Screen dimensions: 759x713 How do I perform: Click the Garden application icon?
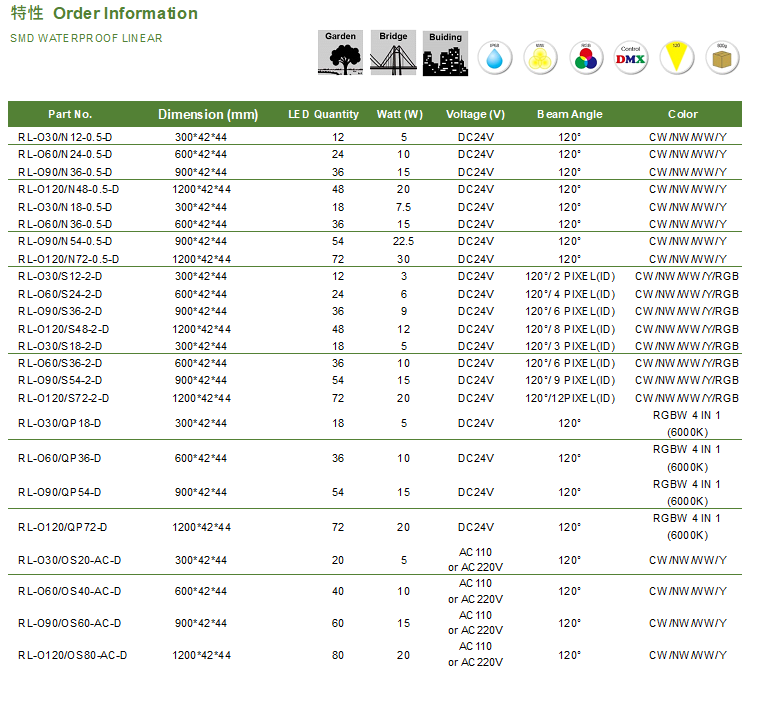(340, 53)
